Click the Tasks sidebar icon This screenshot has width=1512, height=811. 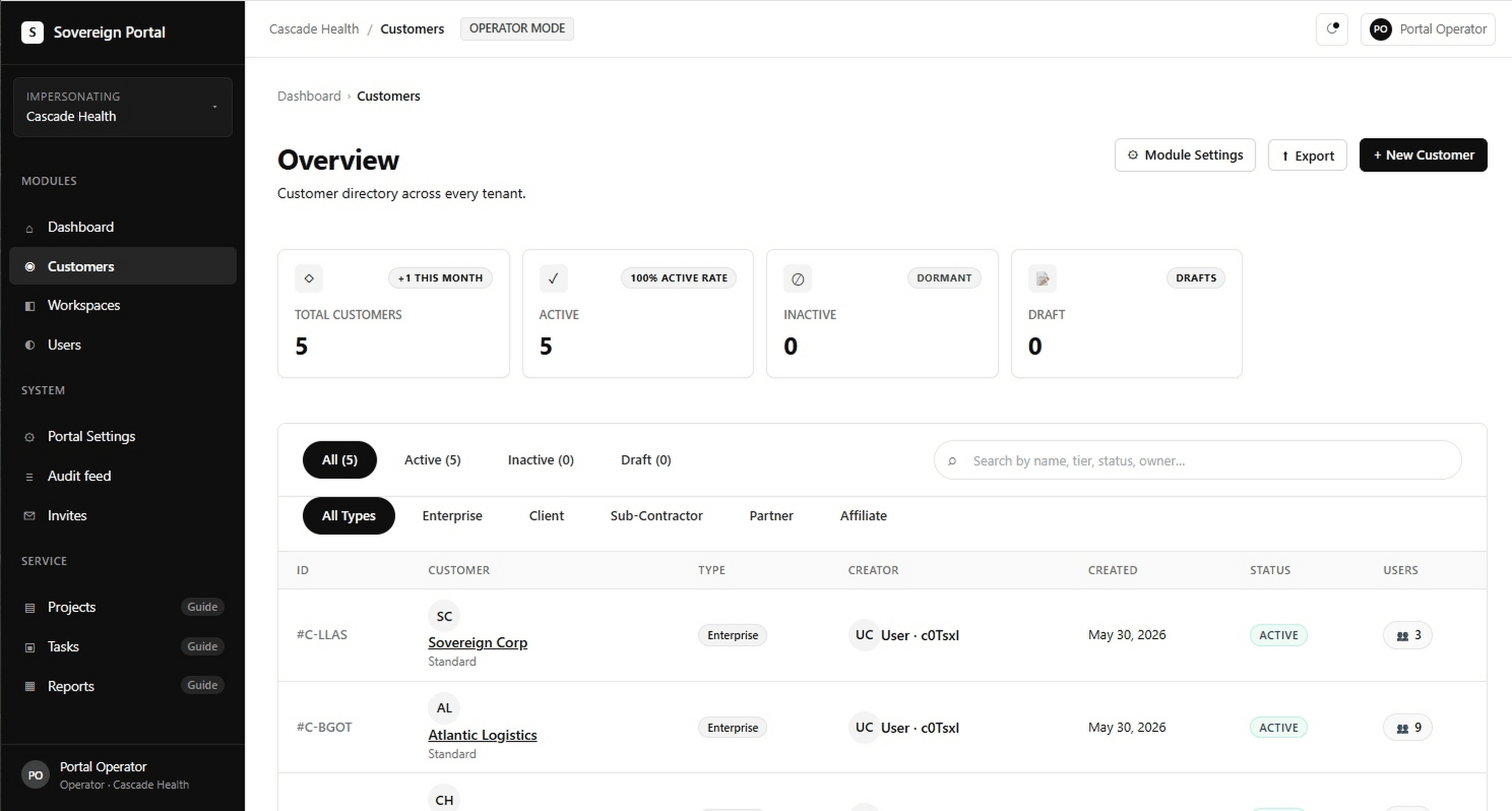[29, 647]
